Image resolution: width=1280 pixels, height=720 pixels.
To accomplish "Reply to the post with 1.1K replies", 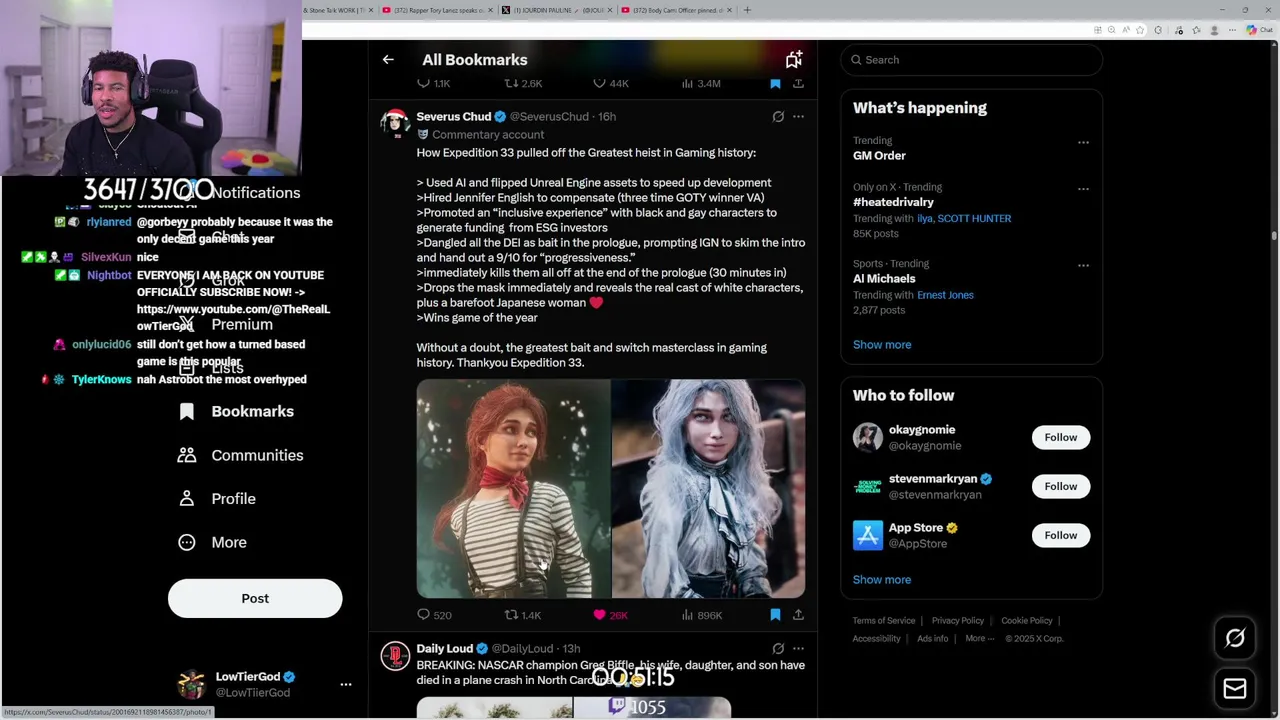I will pos(433,83).
